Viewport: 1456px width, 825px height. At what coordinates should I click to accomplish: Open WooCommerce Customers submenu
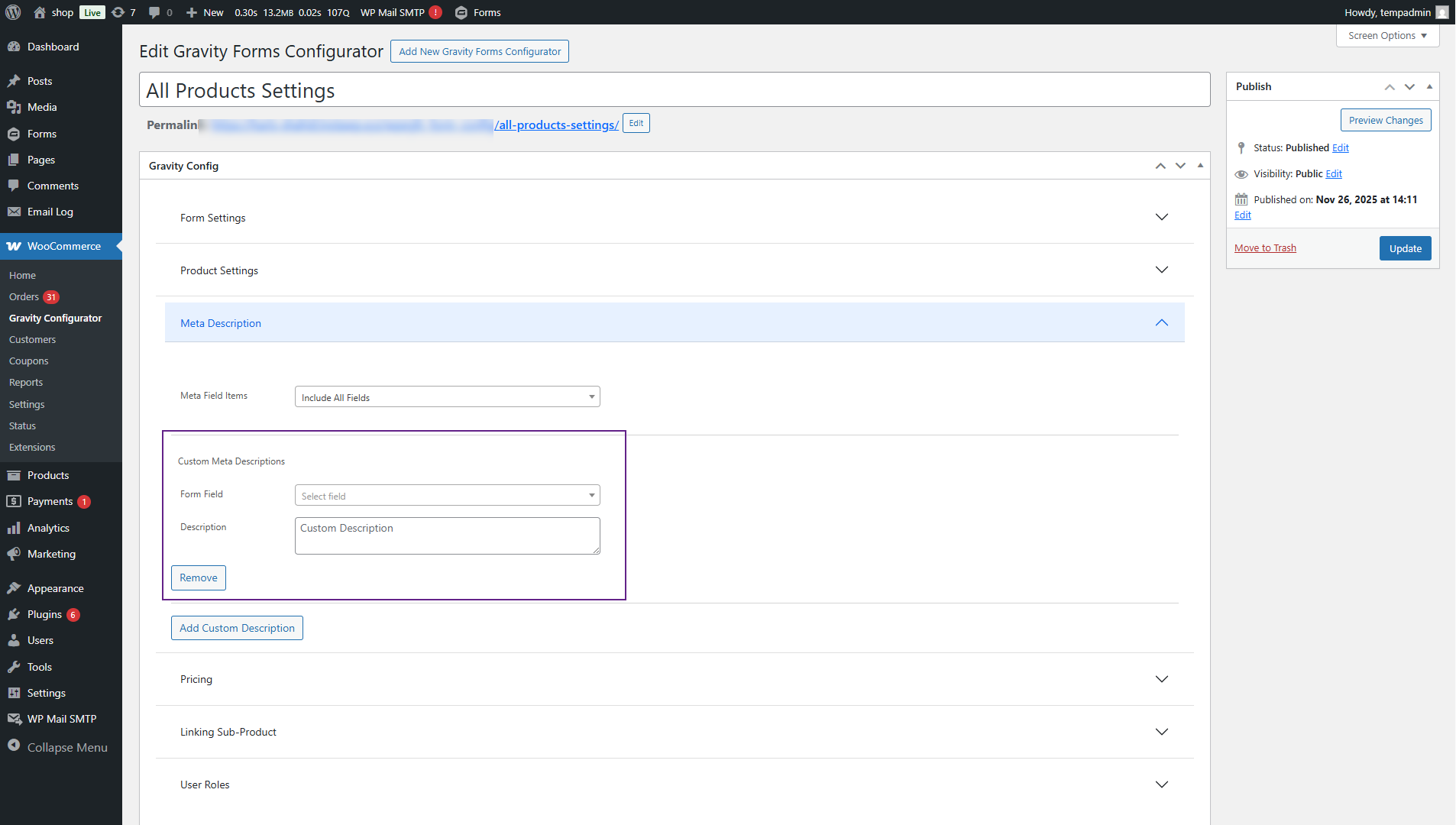click(32, 340)
